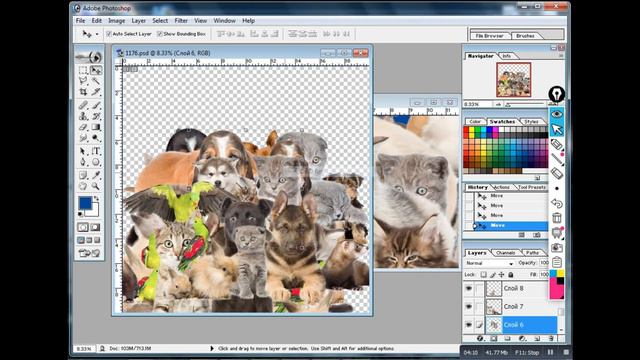Select the Healing Brush tool
The image size is (640, 360).
83,105
